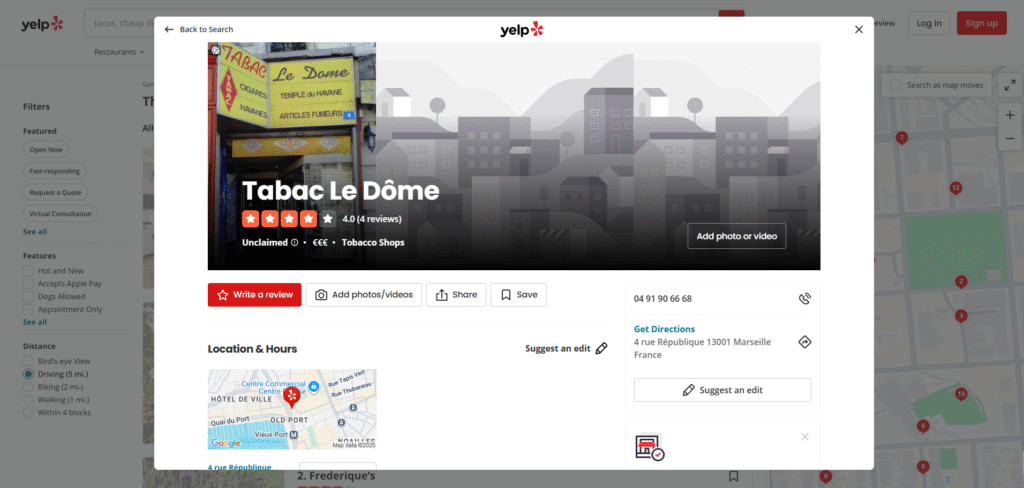Save Tabac Le Dôme with Save button

(519, 295)
